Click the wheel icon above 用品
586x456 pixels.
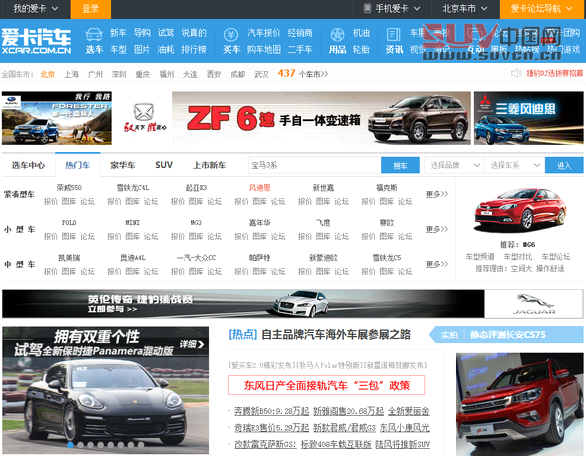coord(337,35)
